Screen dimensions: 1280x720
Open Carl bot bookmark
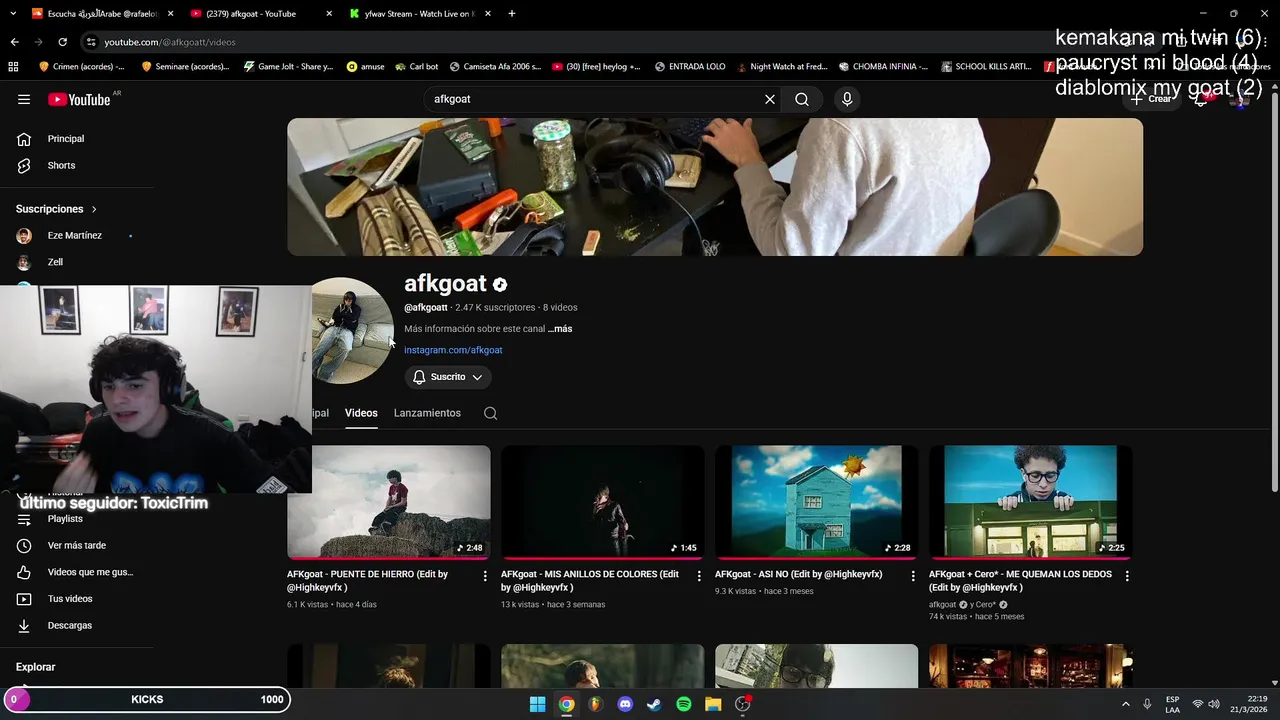(x=416, y=67)
